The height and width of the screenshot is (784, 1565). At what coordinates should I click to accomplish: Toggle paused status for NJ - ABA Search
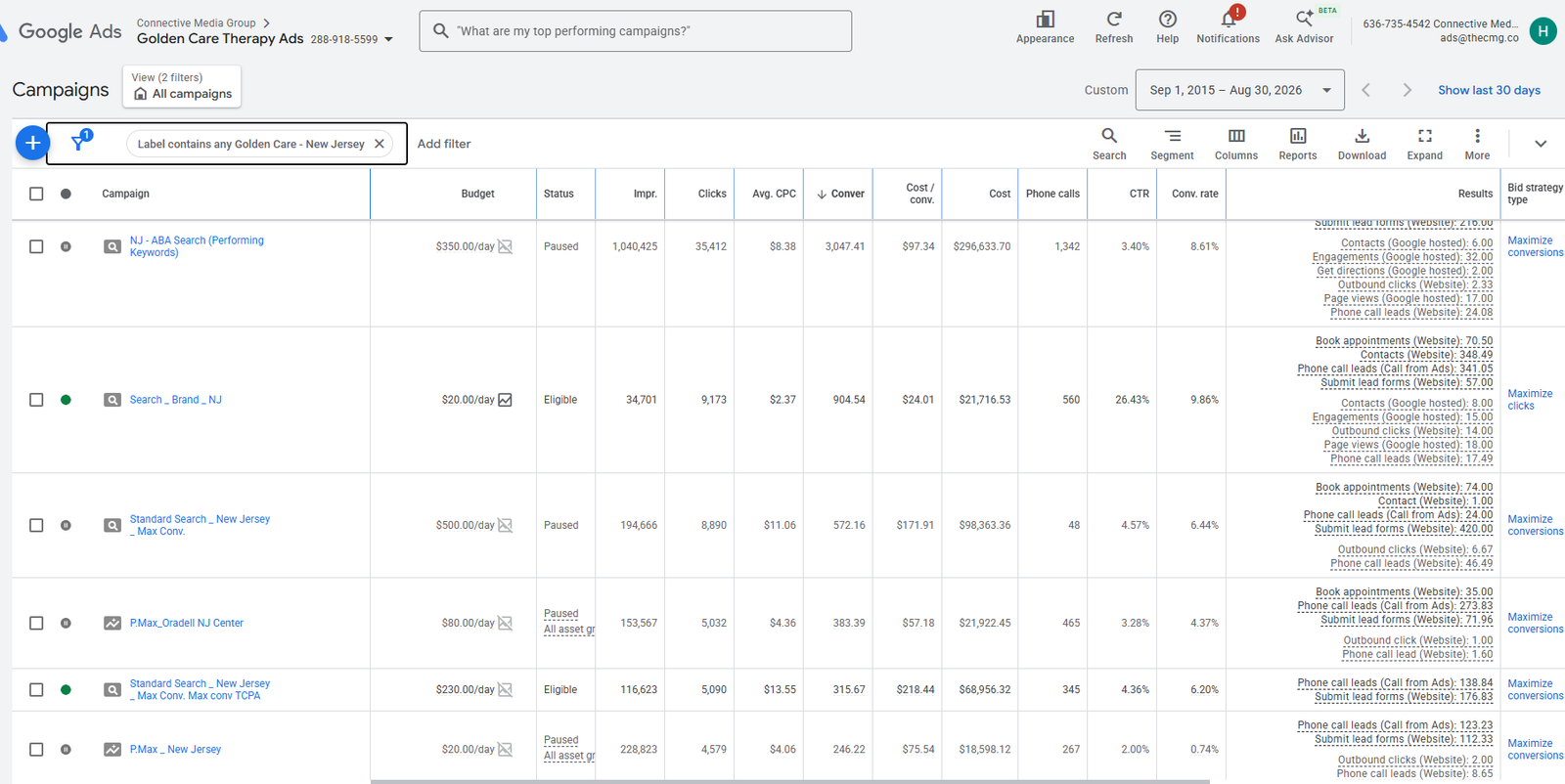66,246
